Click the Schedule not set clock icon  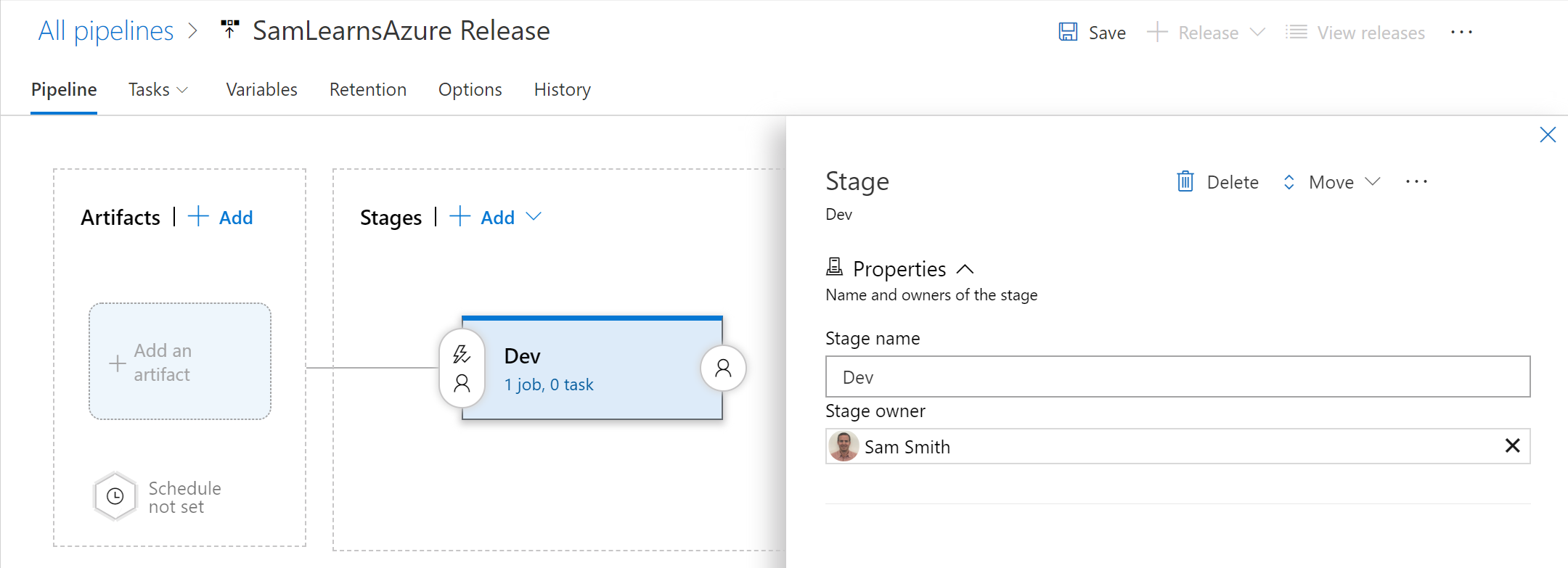(115, 497)
